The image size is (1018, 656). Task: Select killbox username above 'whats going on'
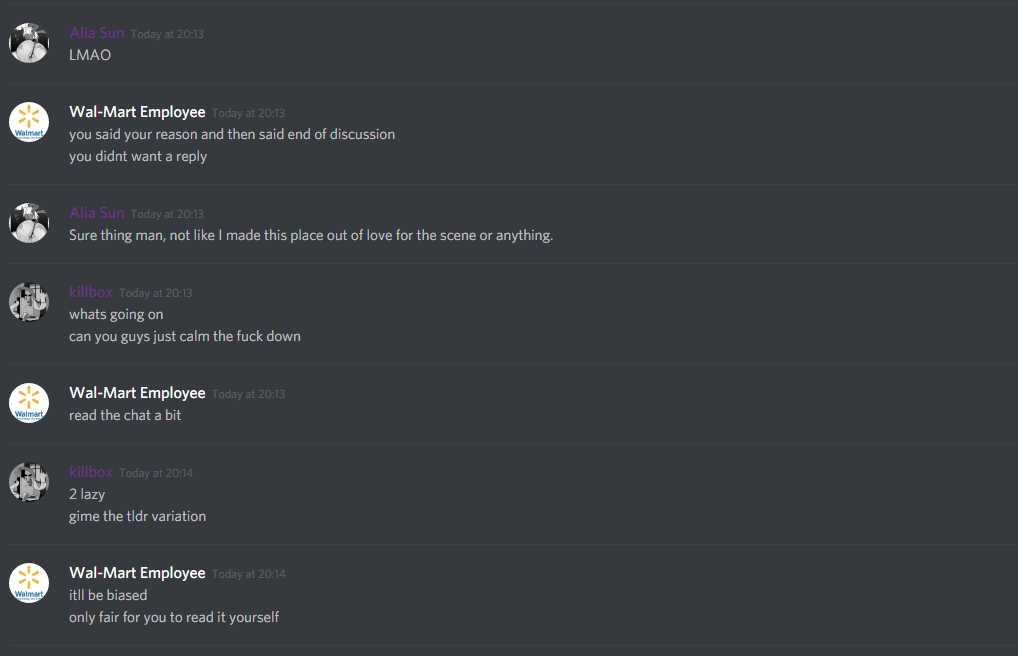click(91, 292)
